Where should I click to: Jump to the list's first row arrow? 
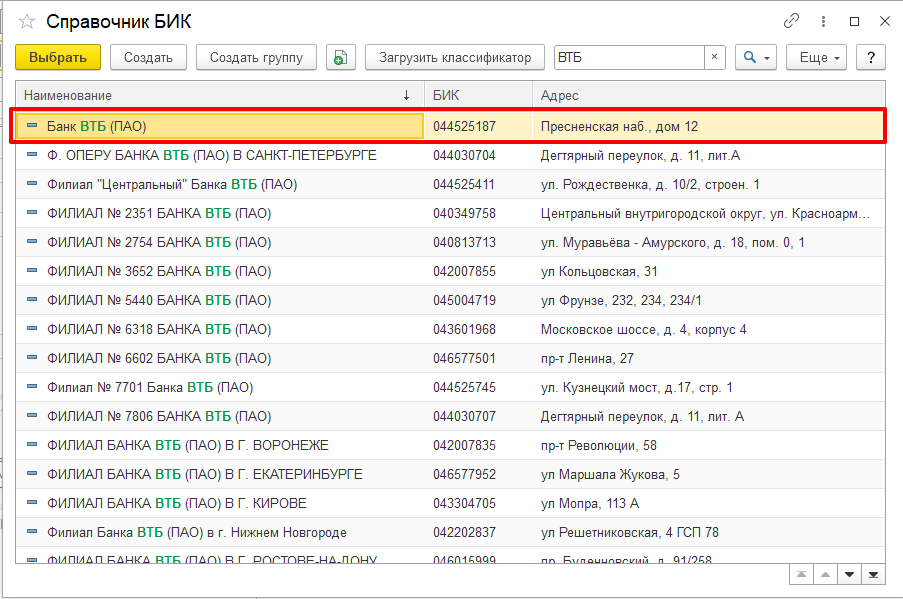click(x=801, y=574)
